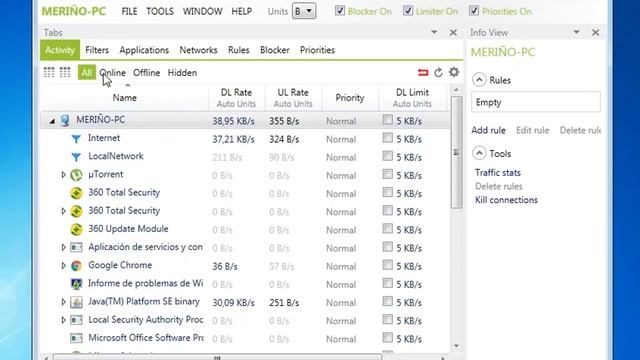Click the small grid view icon

[65, 73]
